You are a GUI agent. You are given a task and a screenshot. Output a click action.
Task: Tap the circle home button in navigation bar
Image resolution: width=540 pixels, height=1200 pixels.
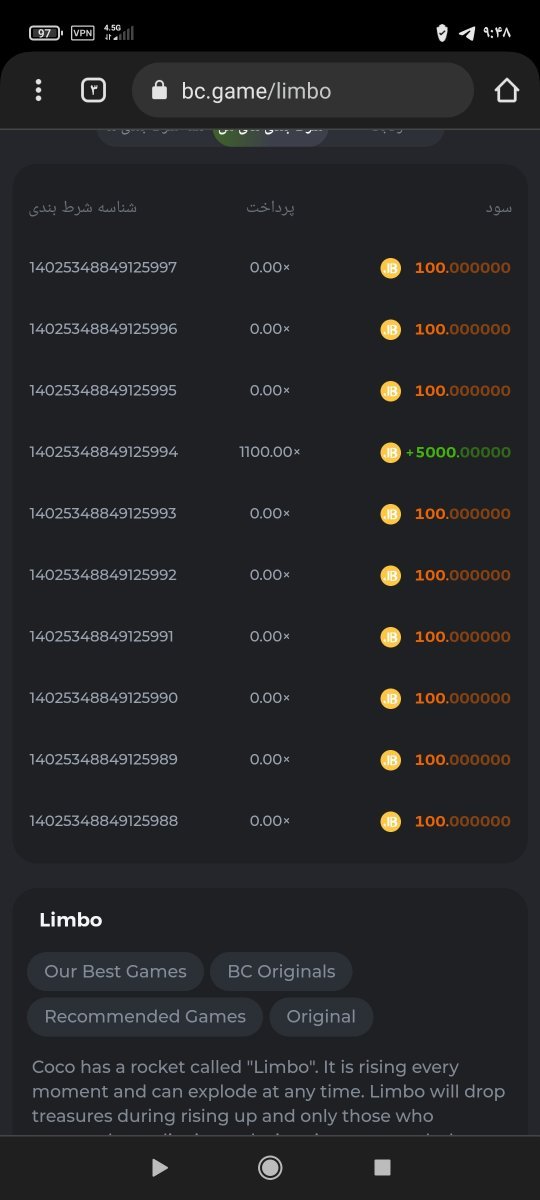[270, 1167]
